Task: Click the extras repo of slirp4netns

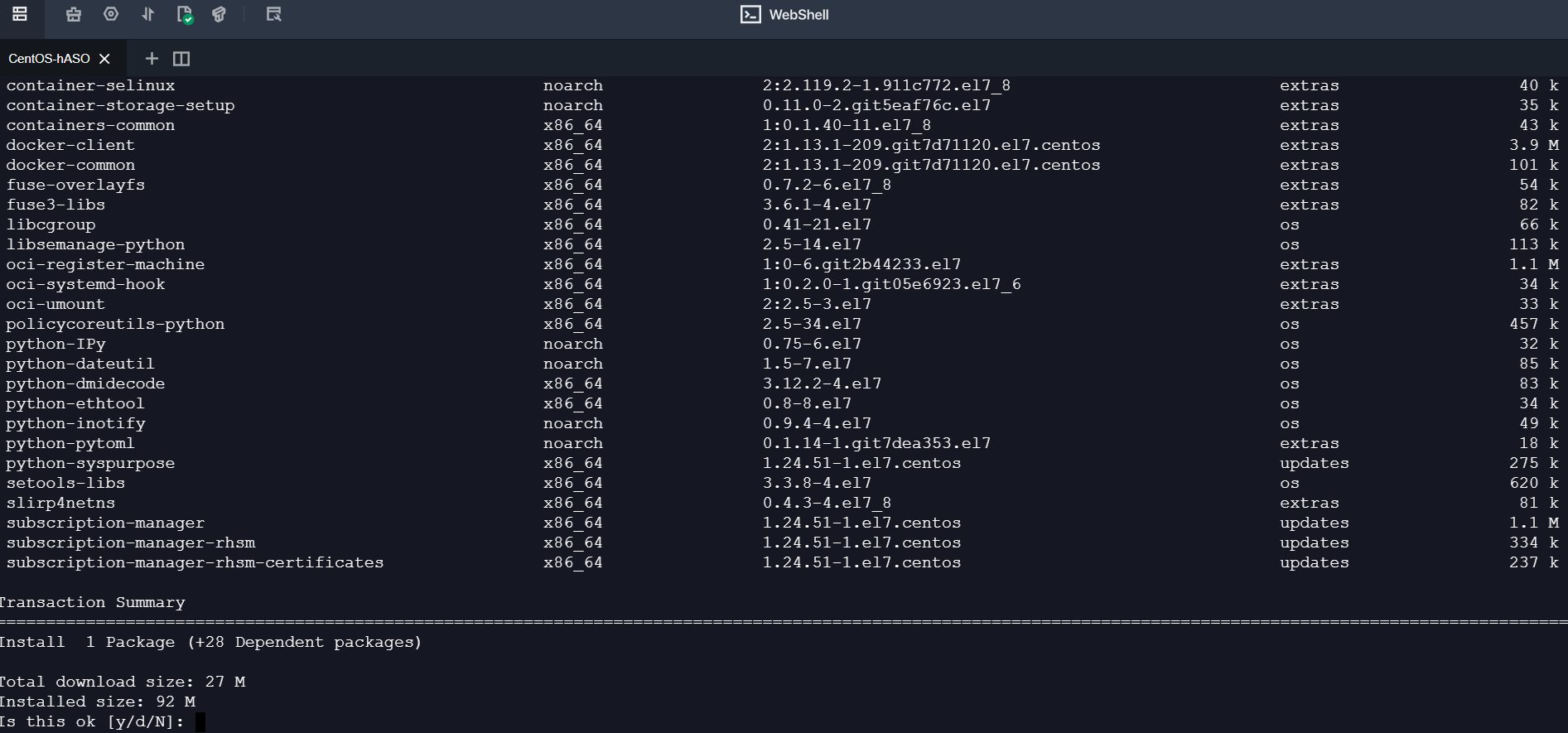Action: tap(1310, 503)
